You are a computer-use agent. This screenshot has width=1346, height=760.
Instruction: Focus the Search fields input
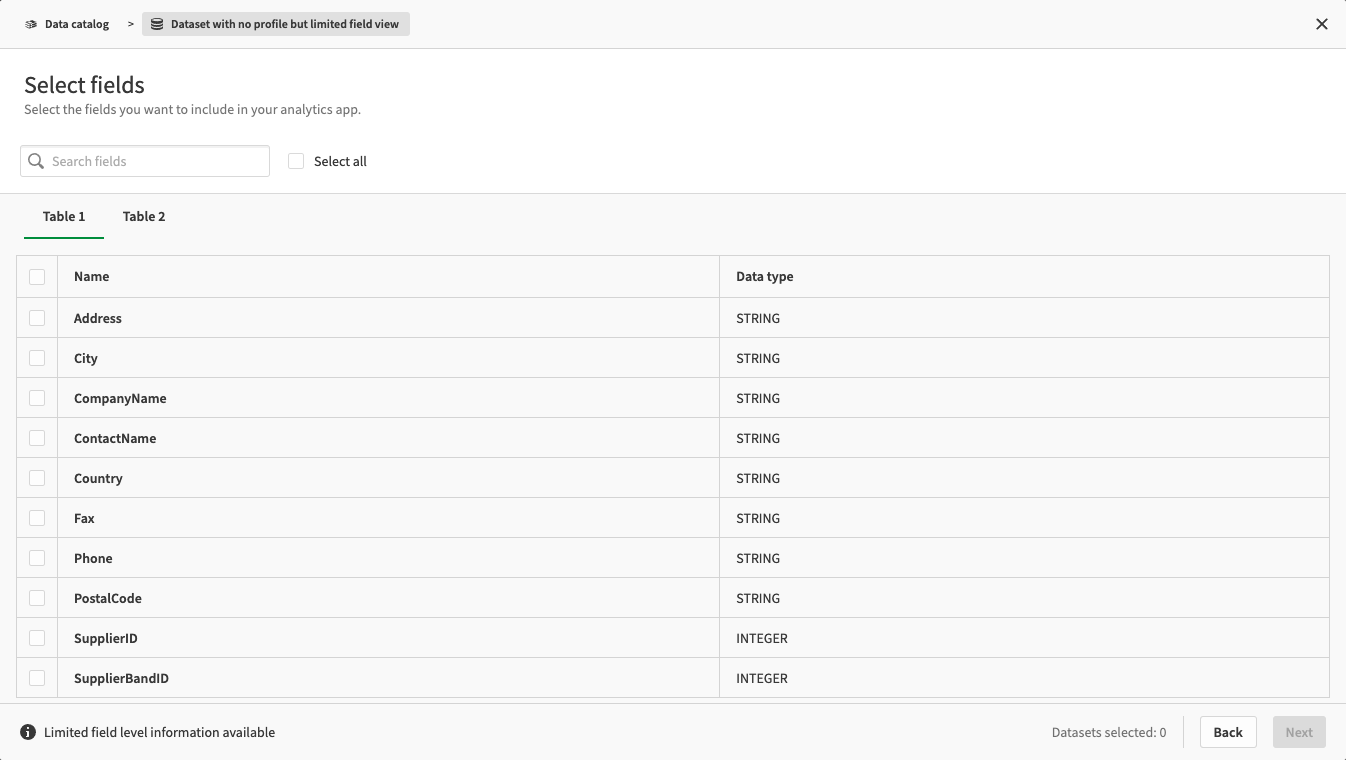click(145, 161)
